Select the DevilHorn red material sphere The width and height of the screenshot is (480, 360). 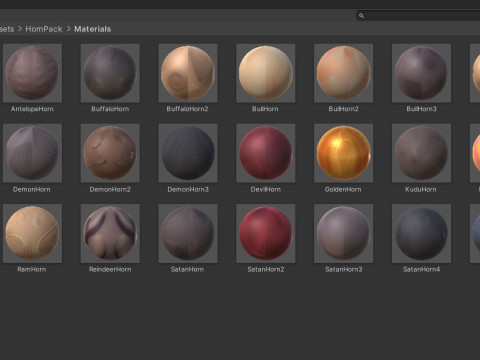click(266, 153)
